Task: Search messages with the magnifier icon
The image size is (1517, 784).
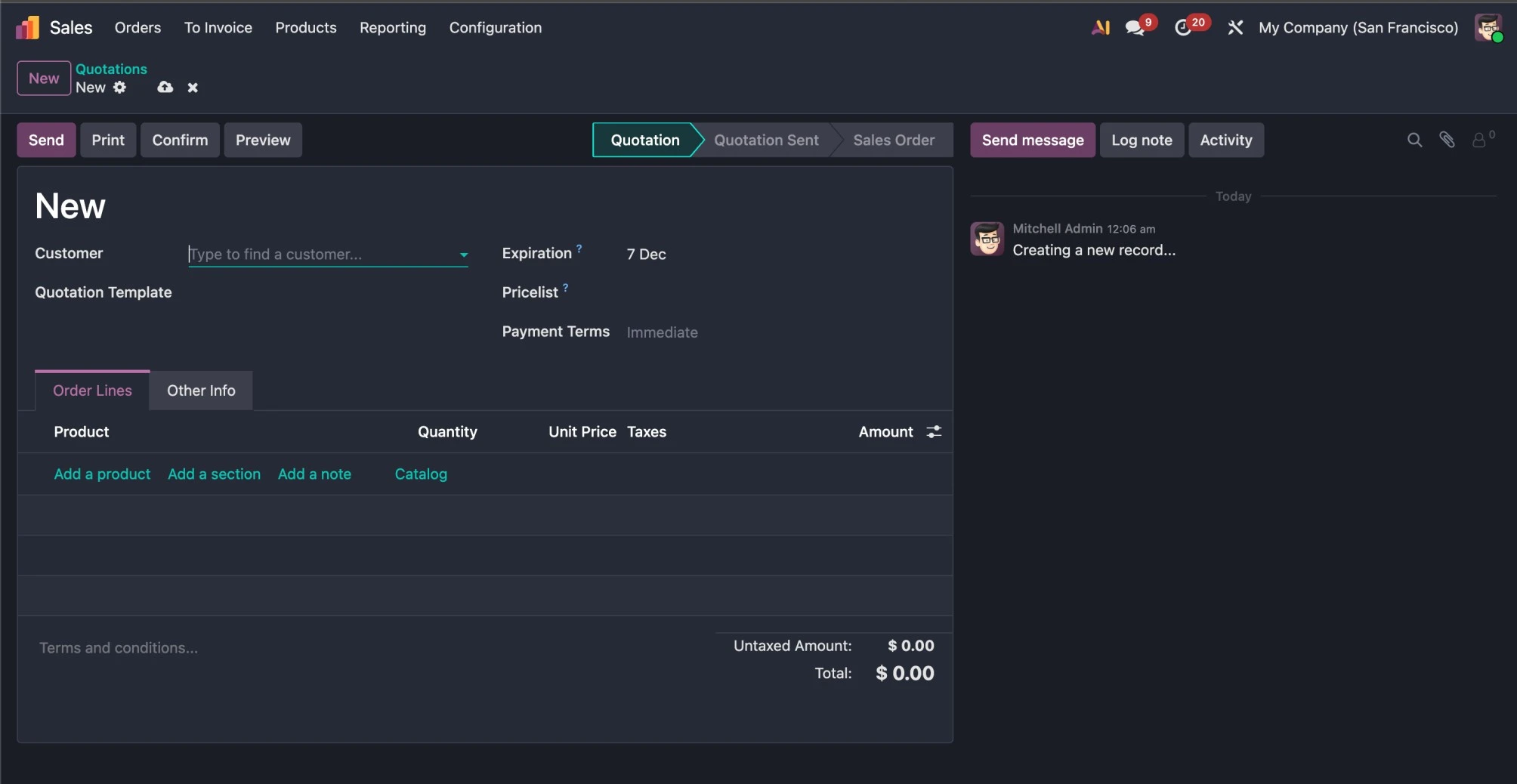Action: [1414, 140]
